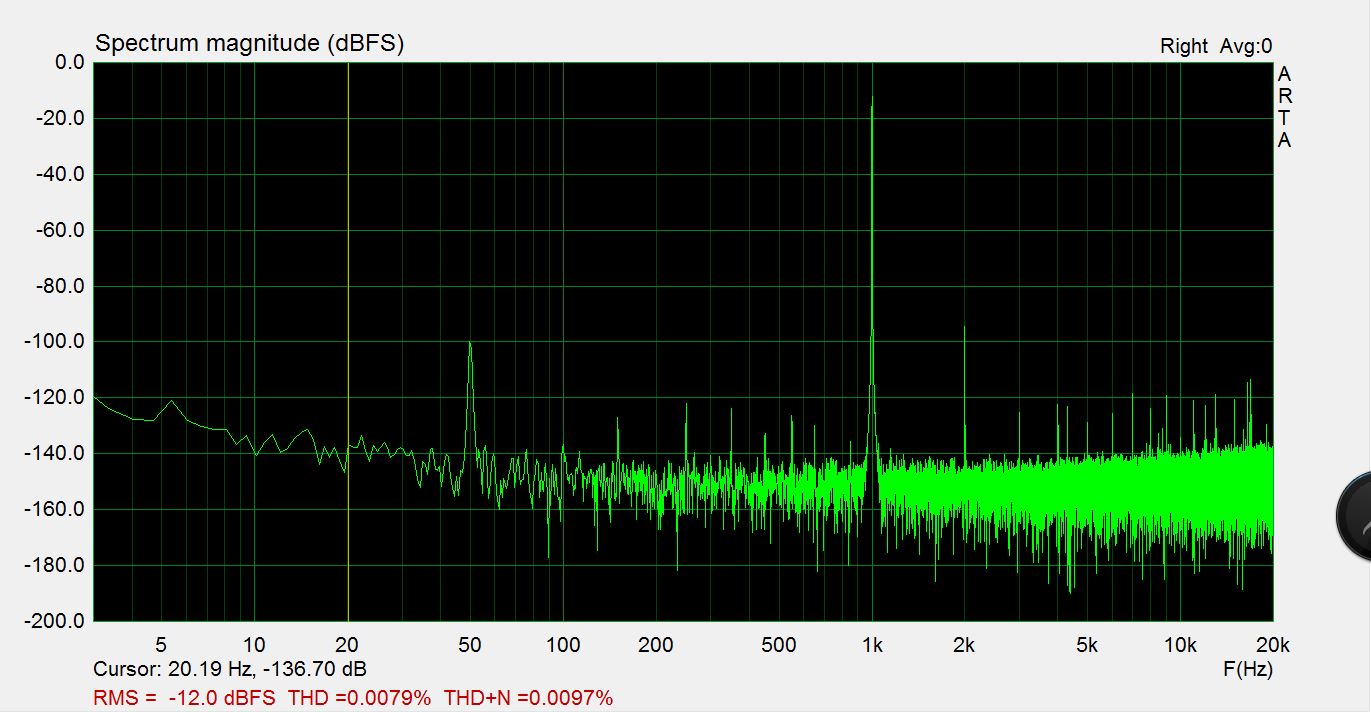
Task: Click the "-60.0" y-axis label
Action: (62, 230)
